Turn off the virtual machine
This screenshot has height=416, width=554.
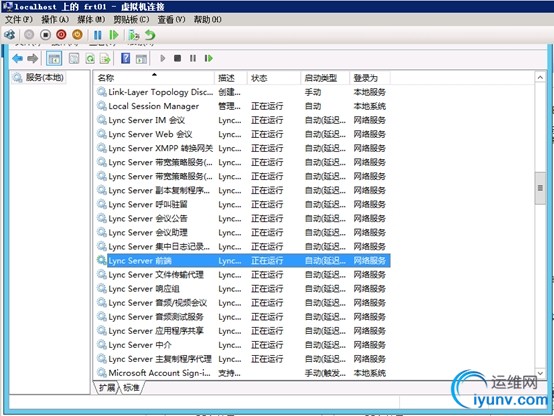point(45,35)
